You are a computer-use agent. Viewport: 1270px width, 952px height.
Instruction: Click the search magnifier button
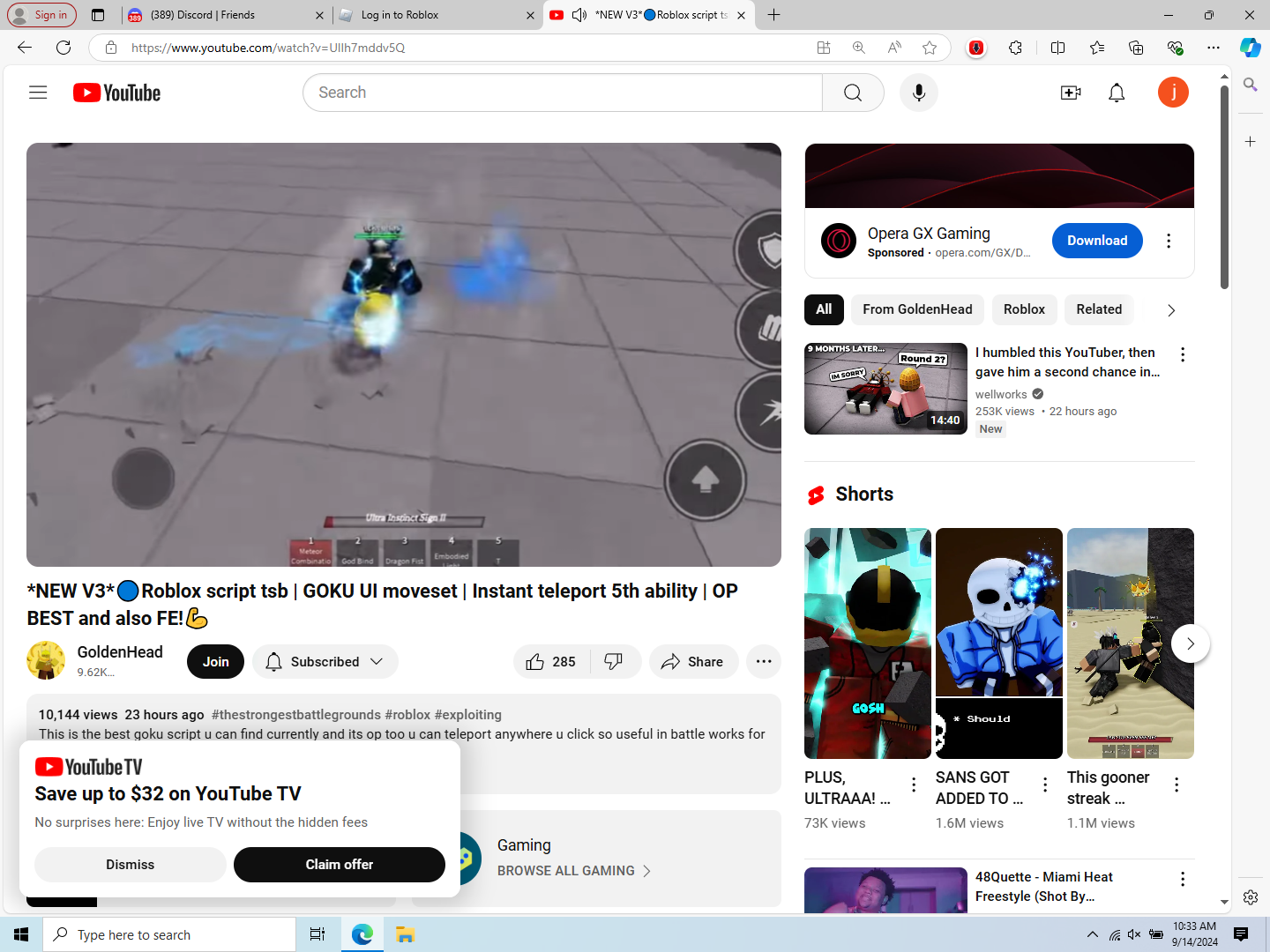[853, 93]
